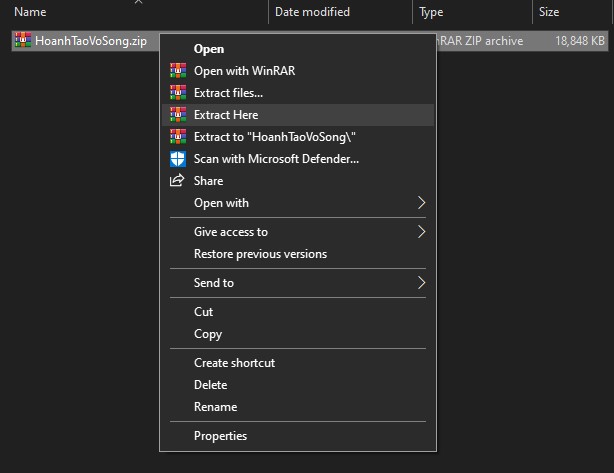
Task: Click the Microsoft Defender shield icon
Action: pyautogui.click(x=178, y=159)
